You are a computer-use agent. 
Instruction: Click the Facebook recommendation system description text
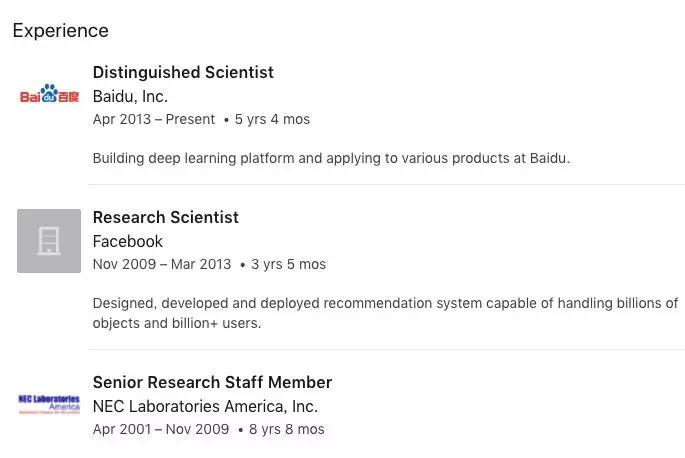(385, 313)
